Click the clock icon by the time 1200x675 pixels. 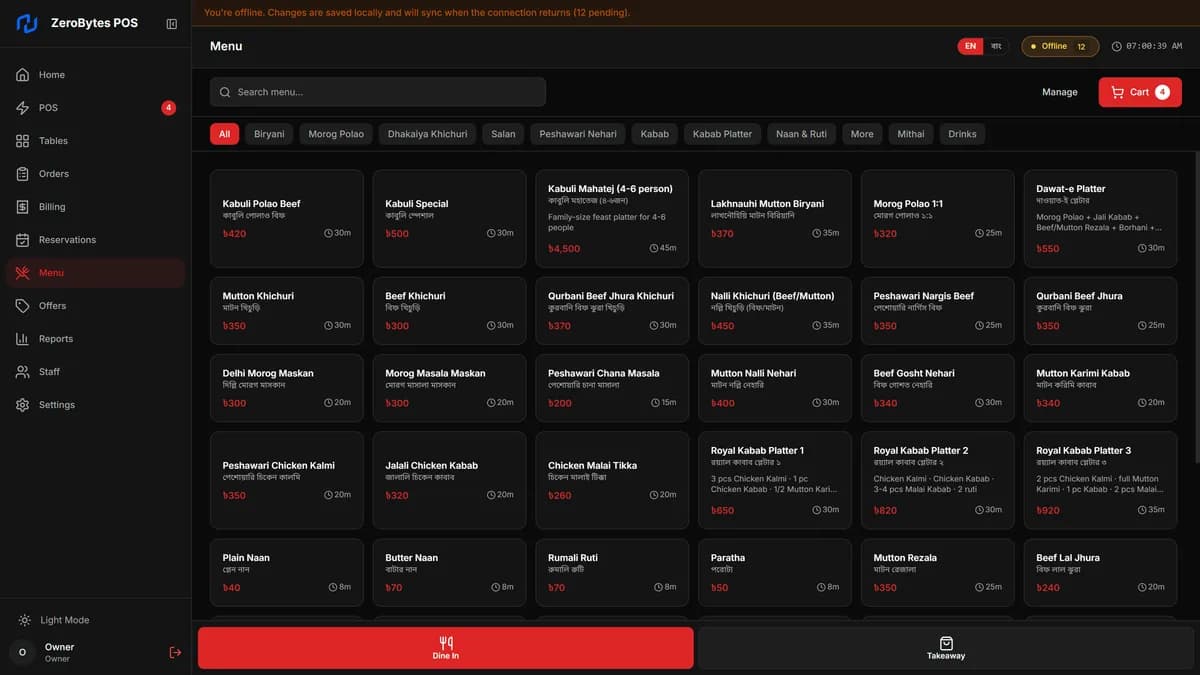point(1117,46)
